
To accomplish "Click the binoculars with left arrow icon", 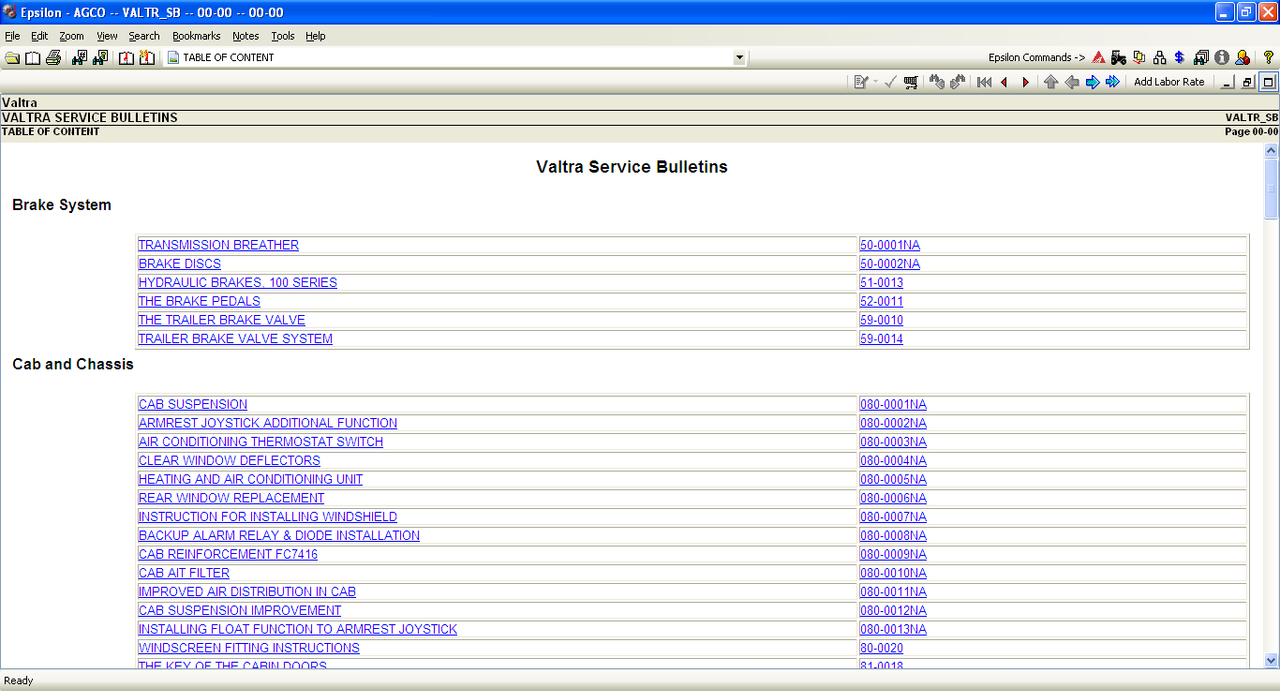I will coord(937,82).
